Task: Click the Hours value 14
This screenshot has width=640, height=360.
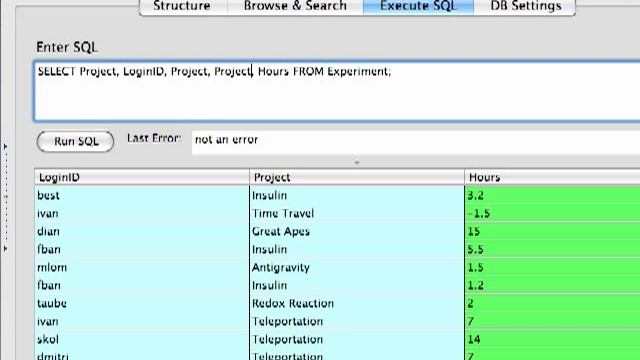Action: (552, 339)
